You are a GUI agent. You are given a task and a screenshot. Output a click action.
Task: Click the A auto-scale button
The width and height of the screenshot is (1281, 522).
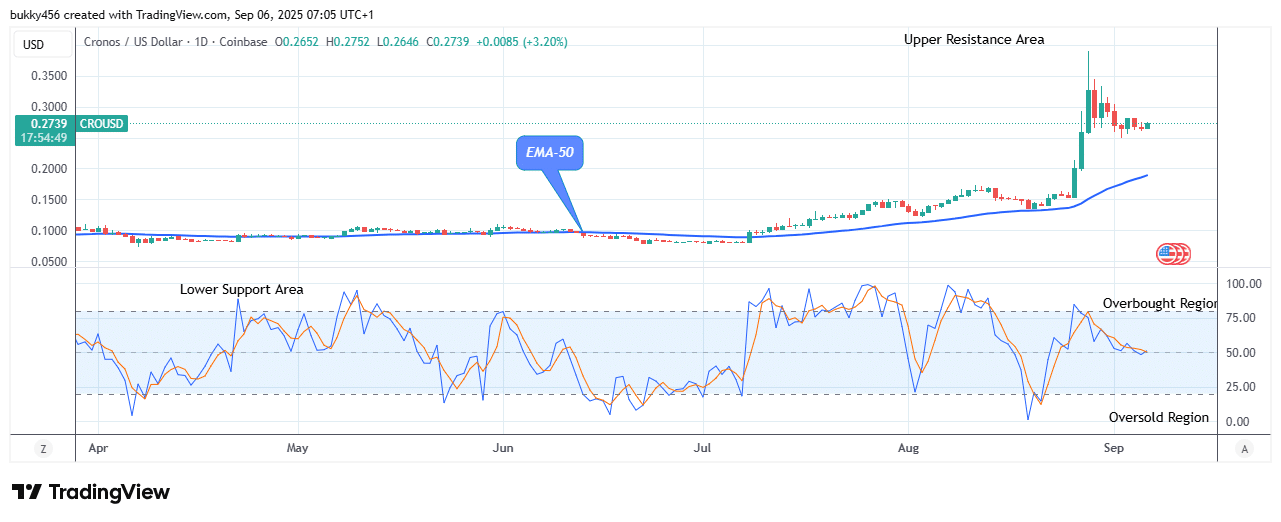1243,449
